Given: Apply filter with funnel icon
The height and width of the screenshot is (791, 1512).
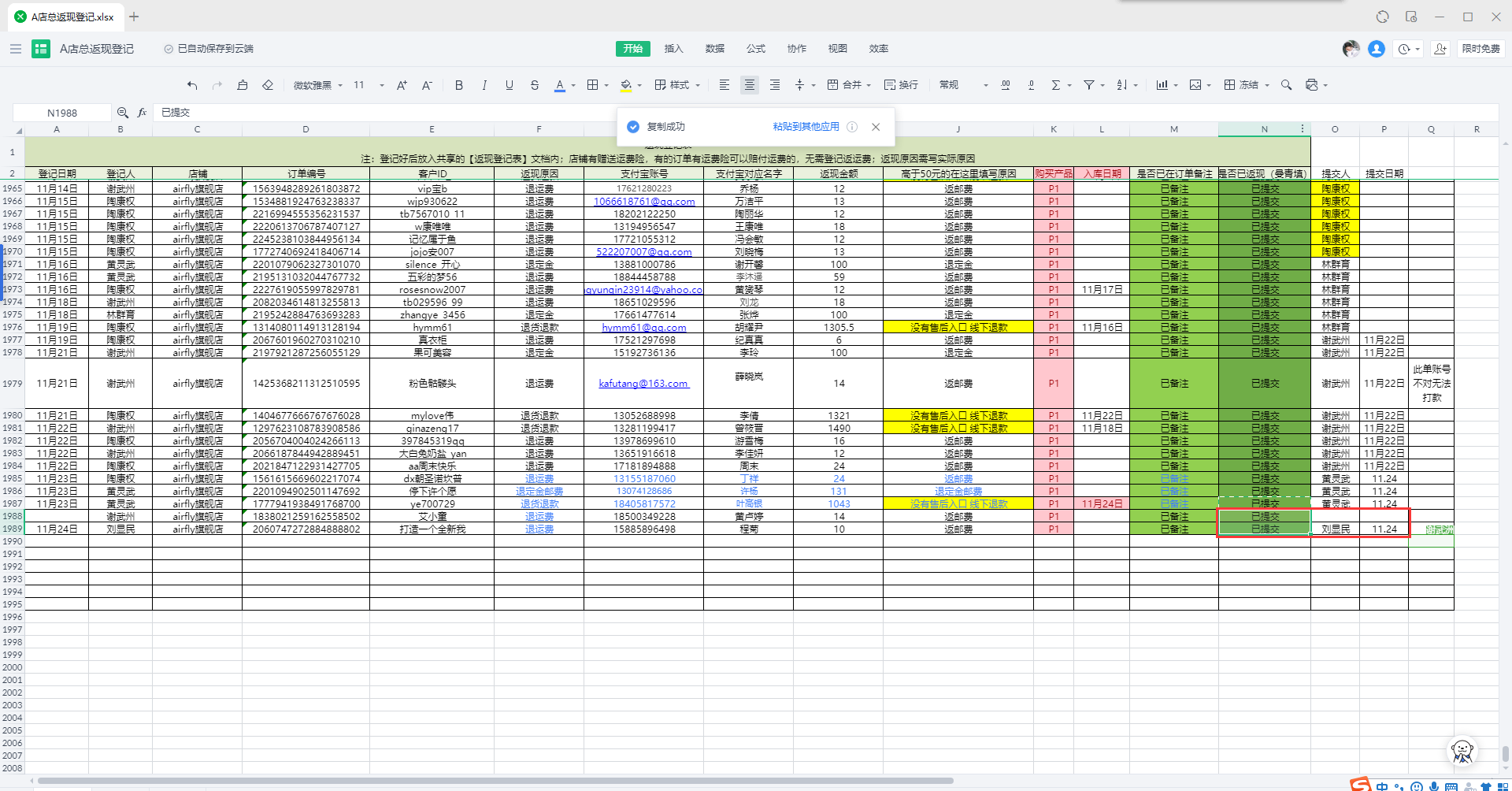Looking at the screenshot, I should tap(1089, 85).
